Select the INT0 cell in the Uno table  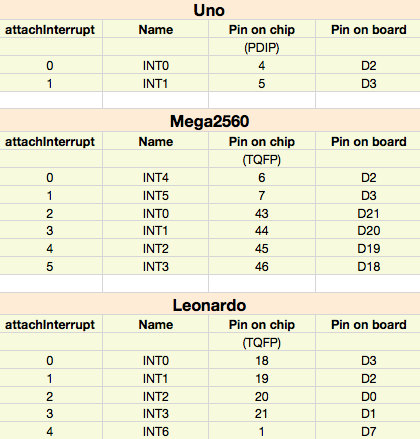click(156, 66)
